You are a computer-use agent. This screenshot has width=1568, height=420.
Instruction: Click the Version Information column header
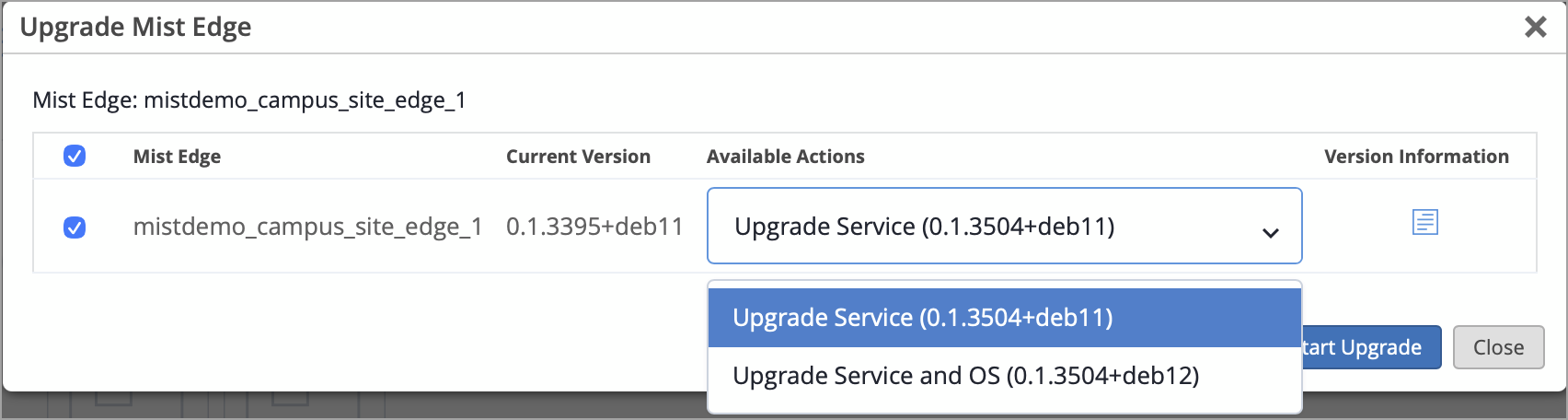pyautogui.click(x=1416, y=157)
